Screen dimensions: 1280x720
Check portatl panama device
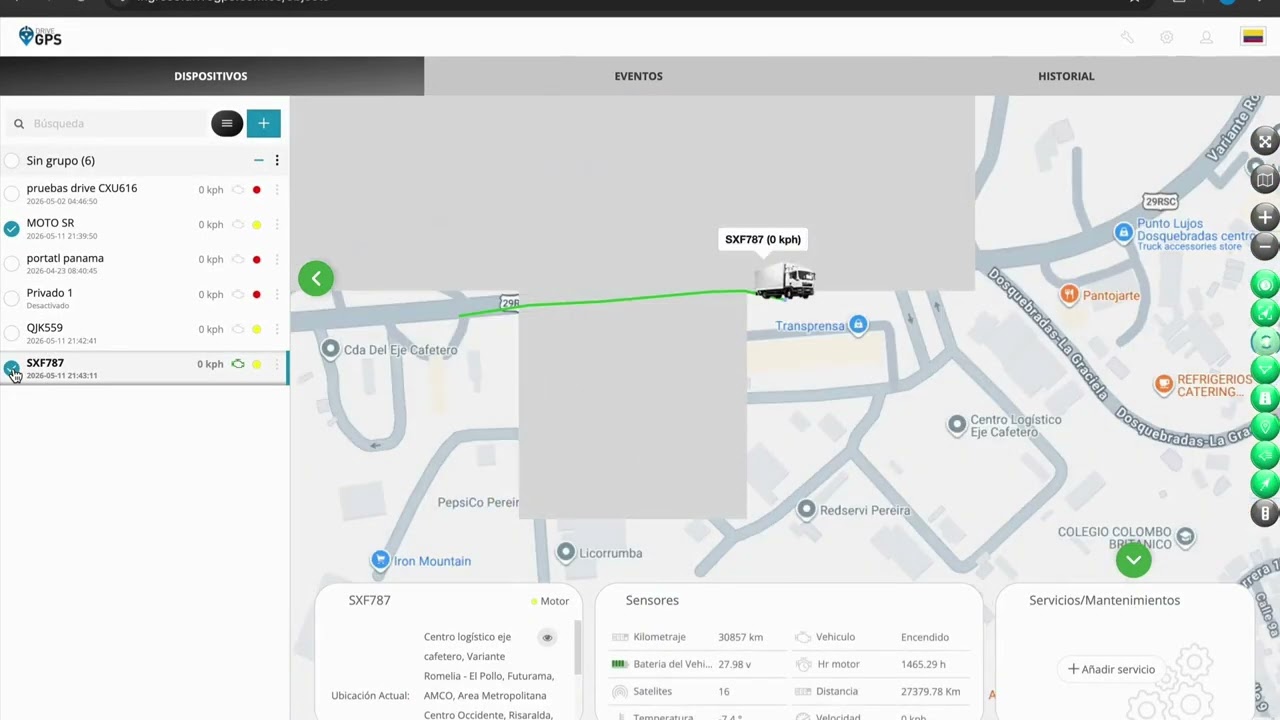pos(12,263)
